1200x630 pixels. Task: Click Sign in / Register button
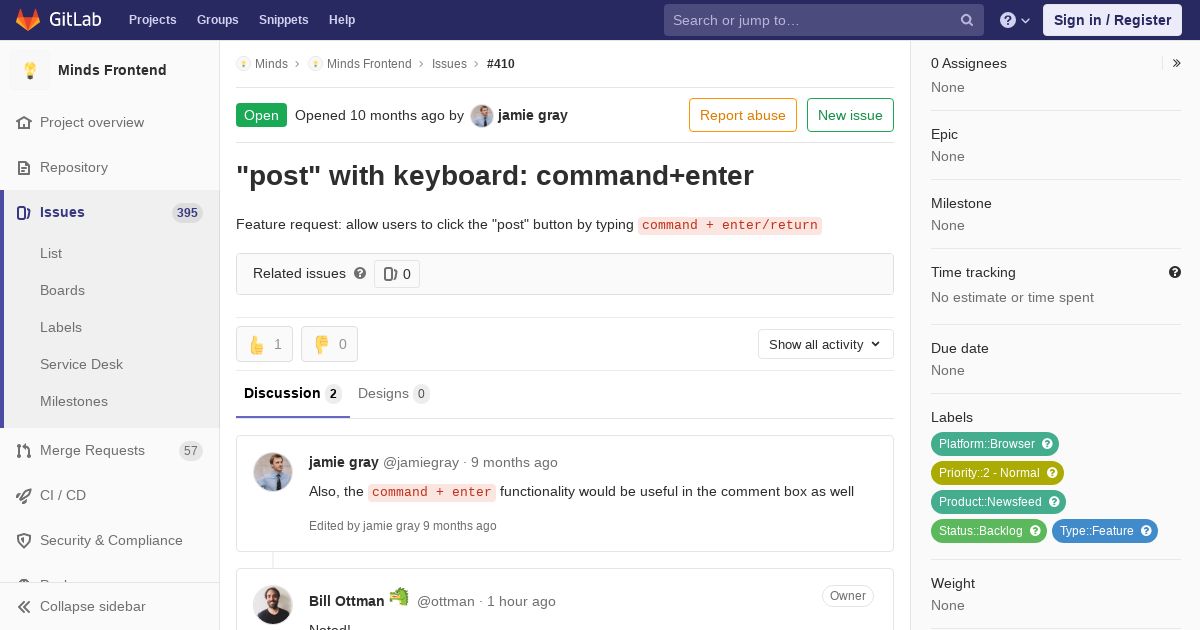point(1112,20)
